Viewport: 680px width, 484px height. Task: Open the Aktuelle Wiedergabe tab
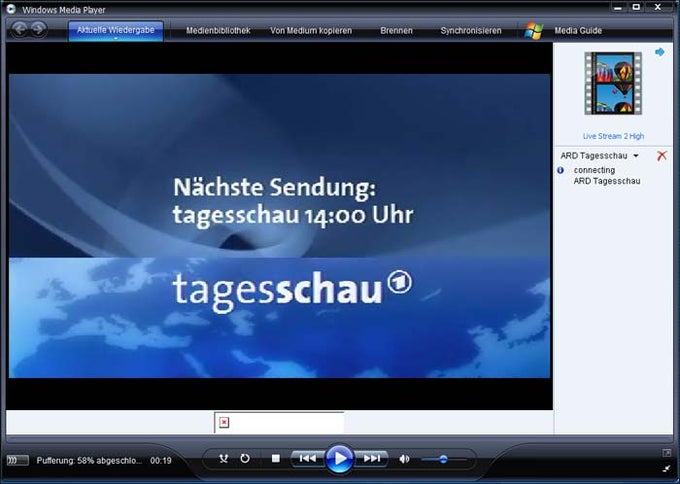coord(116,31)
